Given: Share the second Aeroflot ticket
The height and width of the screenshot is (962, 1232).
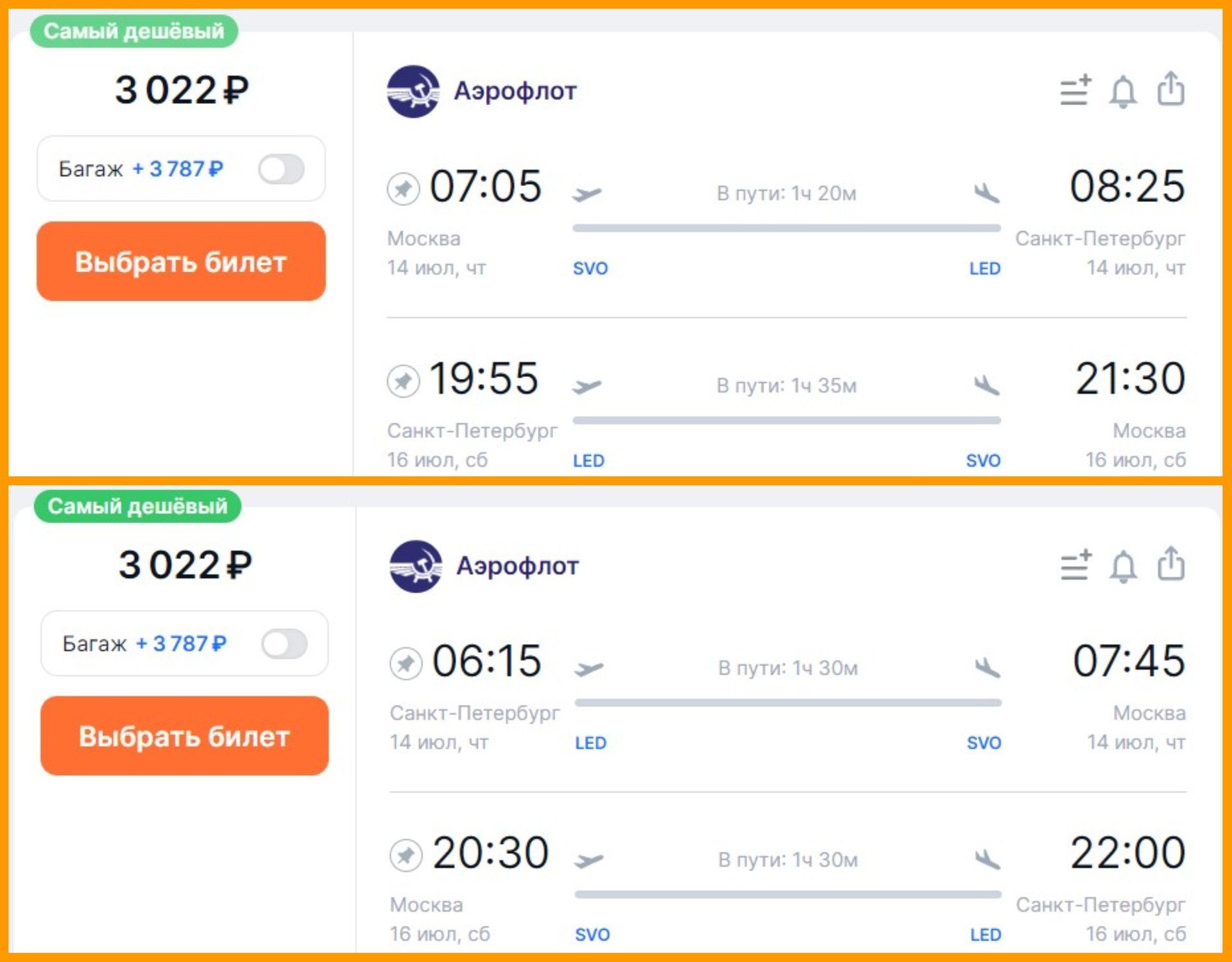Looking at the screenshot, I should (1171, 564).
